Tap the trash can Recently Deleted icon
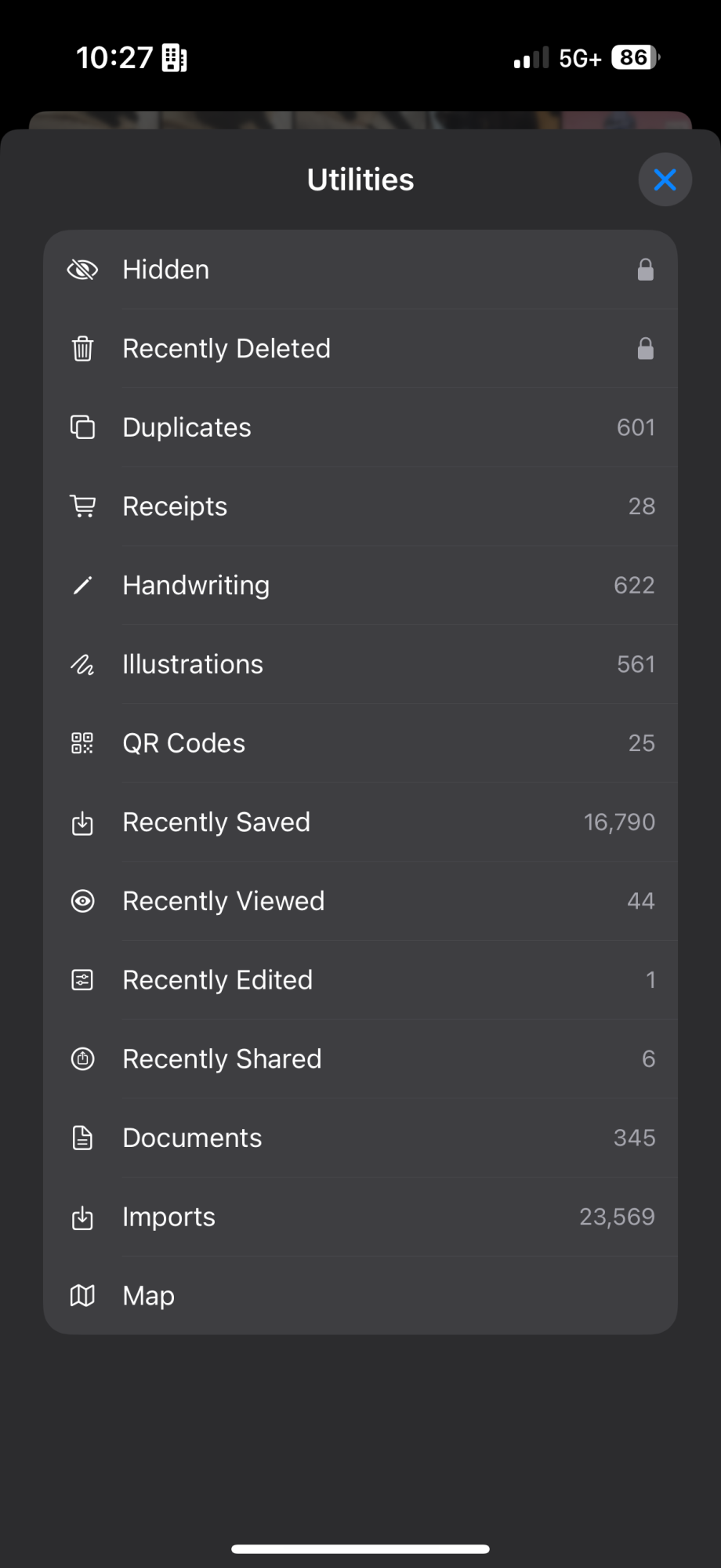This screenshot has width=721, height=1568. pos(82,348)
